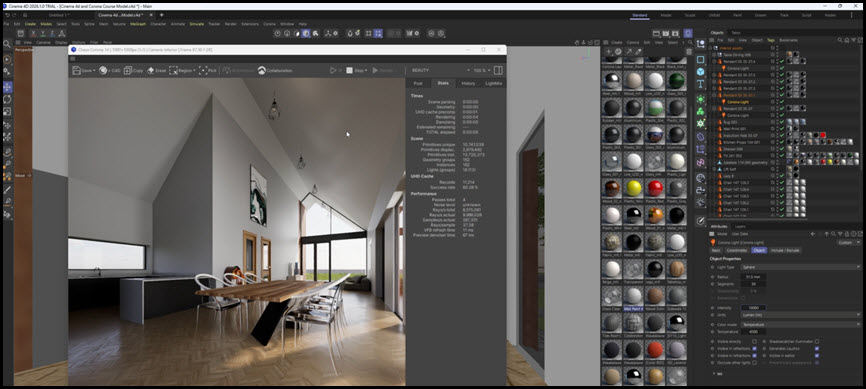Switch to the History tab in the VFB

click(468, 83)
